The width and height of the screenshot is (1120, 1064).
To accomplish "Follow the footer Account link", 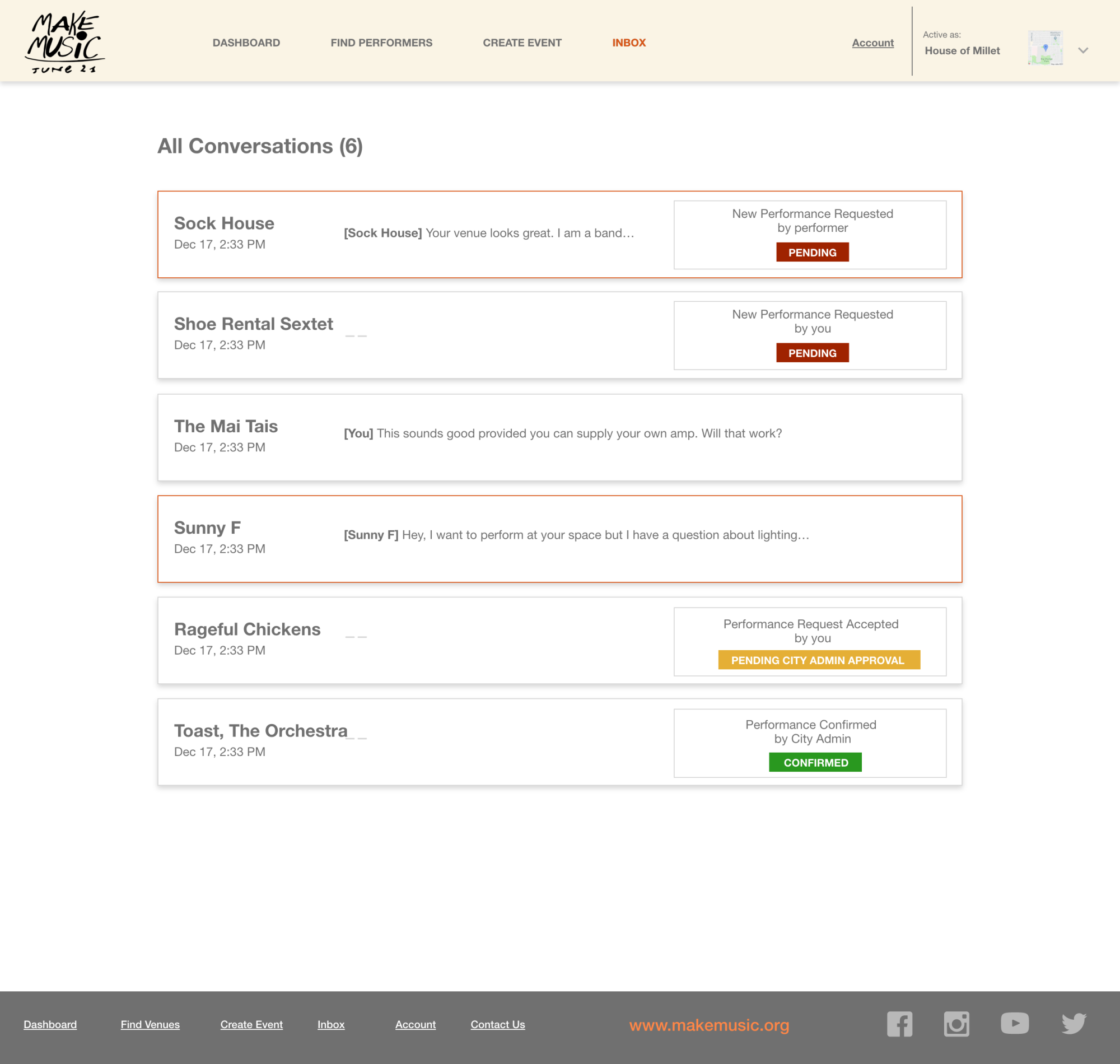I will pyautogui.click(x=415, y=1024).
